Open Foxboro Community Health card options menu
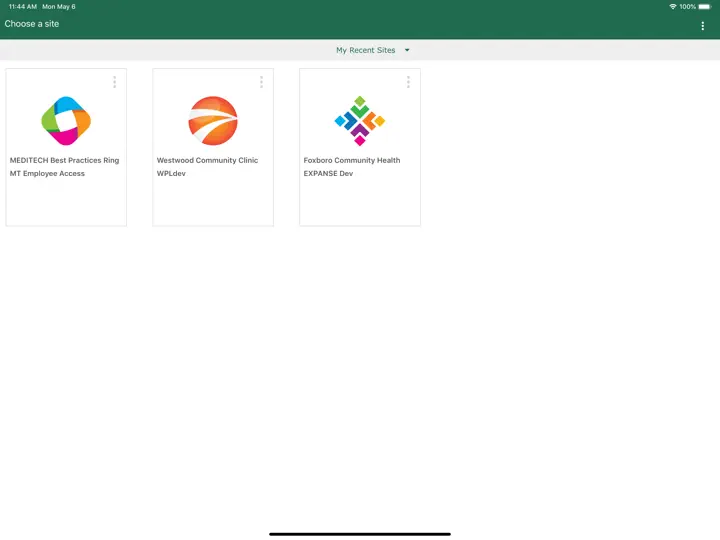This screenshot has width=720, height=540. pos(408,82)
